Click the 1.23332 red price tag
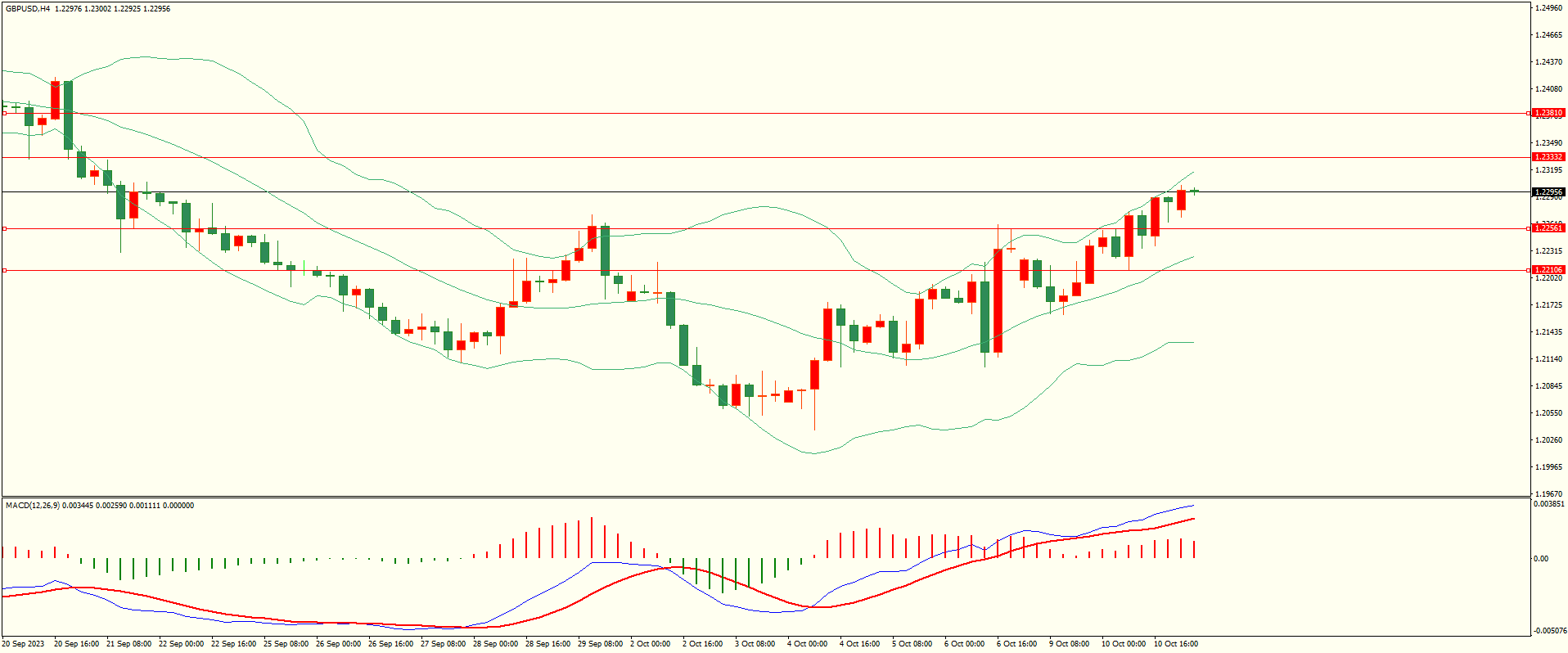1568x653 pixels. click(1548, 157)
